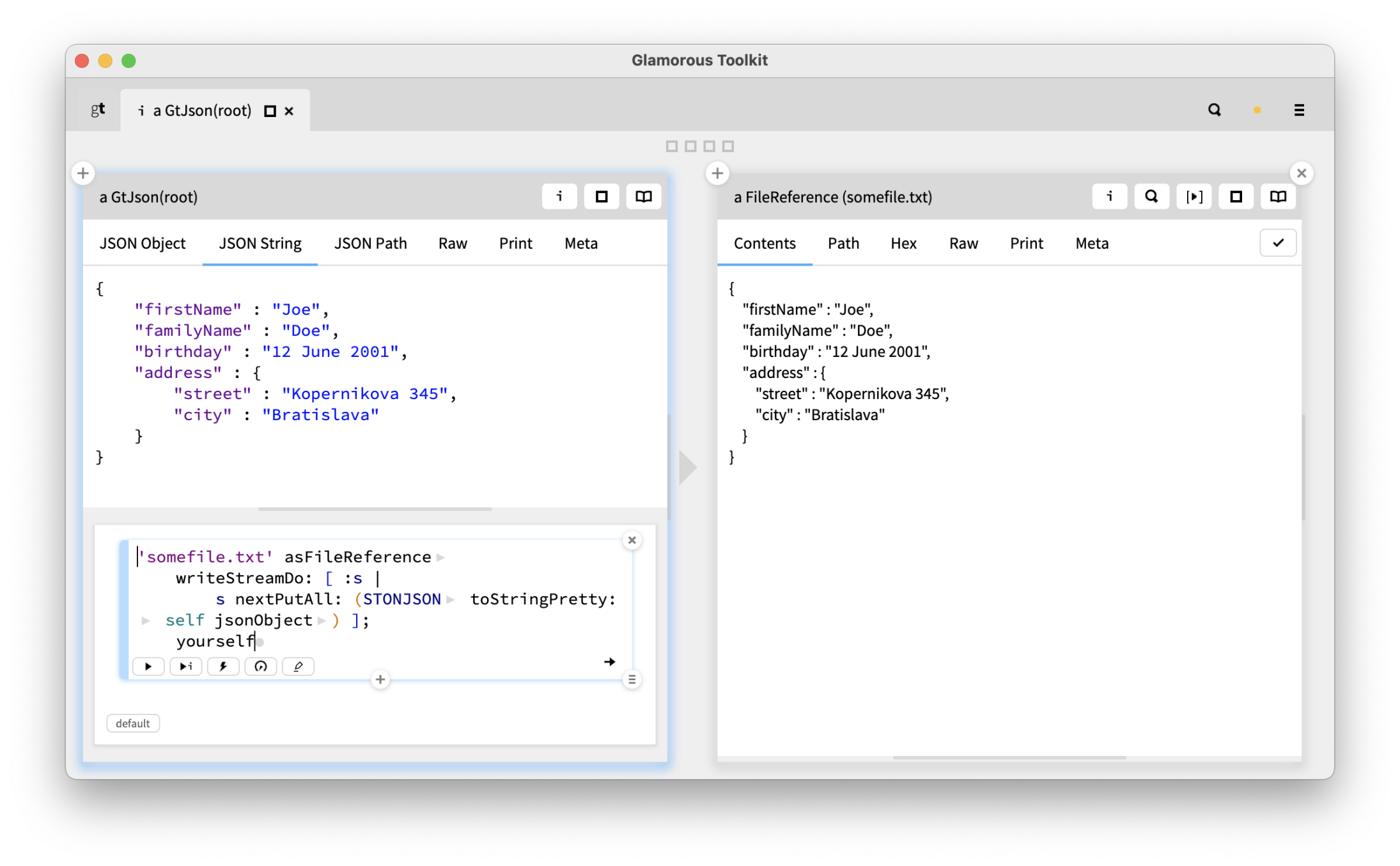Image resolution: width=1400 pixels, height=866 pixels.
Task: Click the "12 June 2001" value in the Contents view
Action: pos(876,352)
